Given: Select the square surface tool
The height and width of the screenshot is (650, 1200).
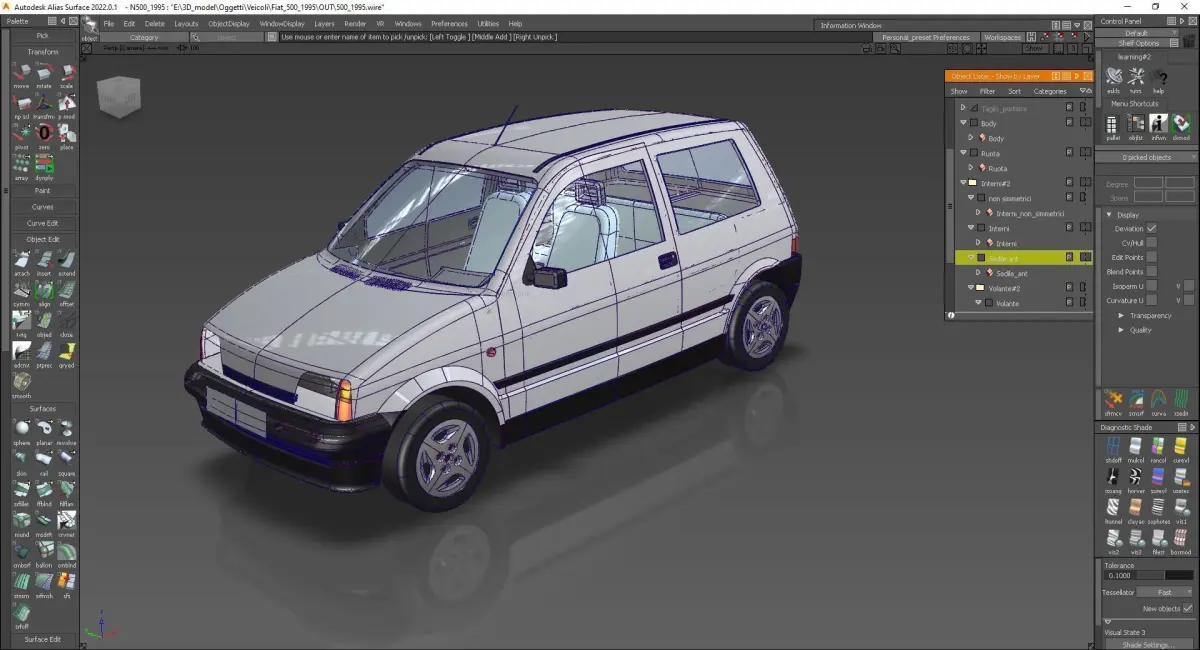Looking at the screenshot, I should point(66,459).
